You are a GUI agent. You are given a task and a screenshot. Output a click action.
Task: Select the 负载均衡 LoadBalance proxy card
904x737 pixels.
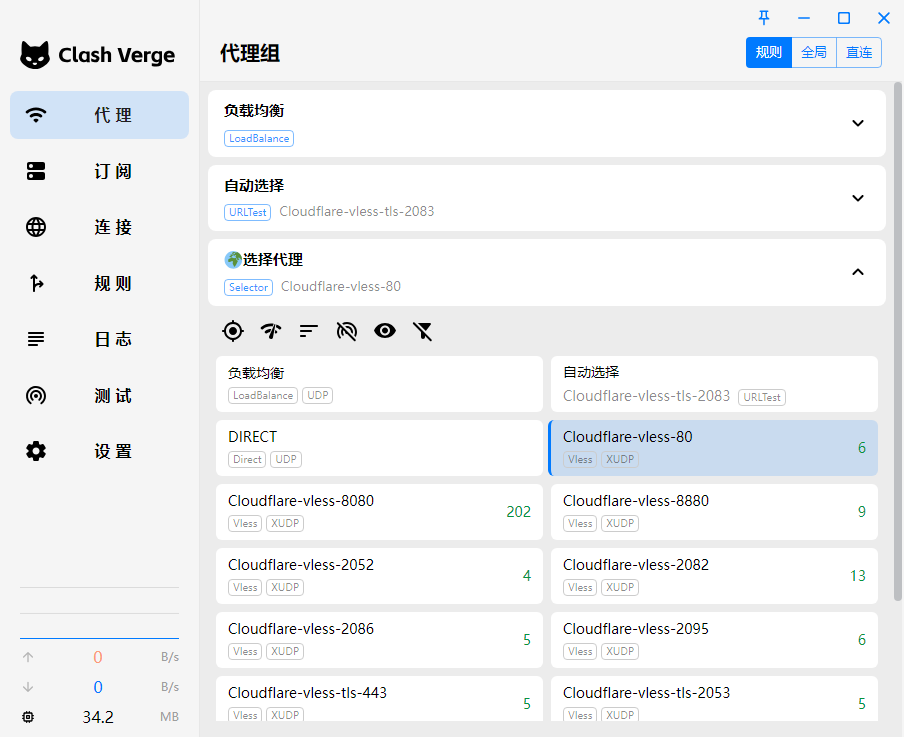[379, 384]
